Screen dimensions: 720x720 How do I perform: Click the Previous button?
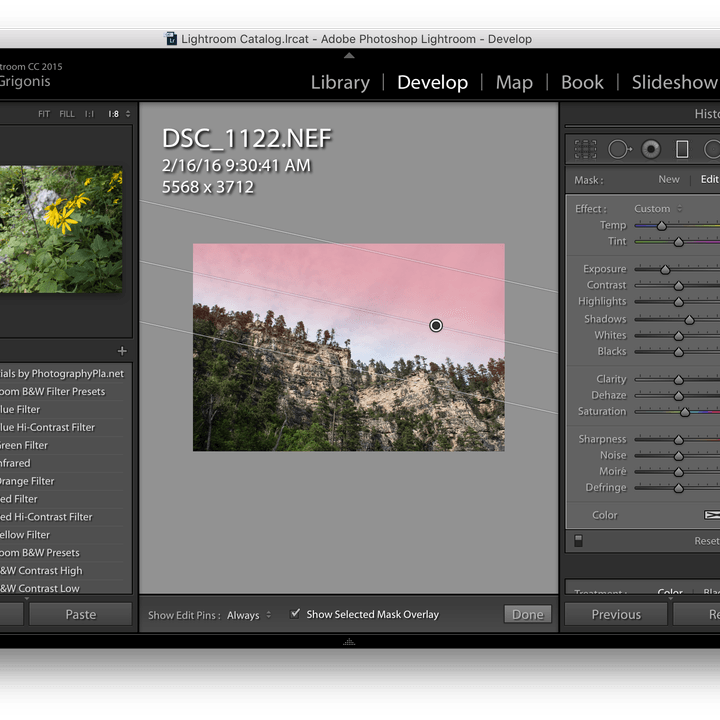click(616, 614)
